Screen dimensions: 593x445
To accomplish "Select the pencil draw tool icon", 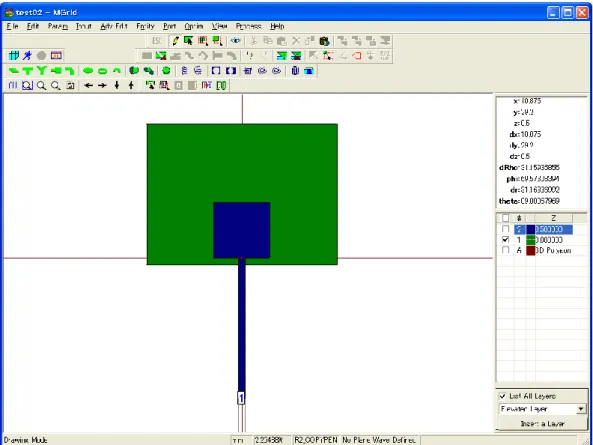I will pos(175,41).
